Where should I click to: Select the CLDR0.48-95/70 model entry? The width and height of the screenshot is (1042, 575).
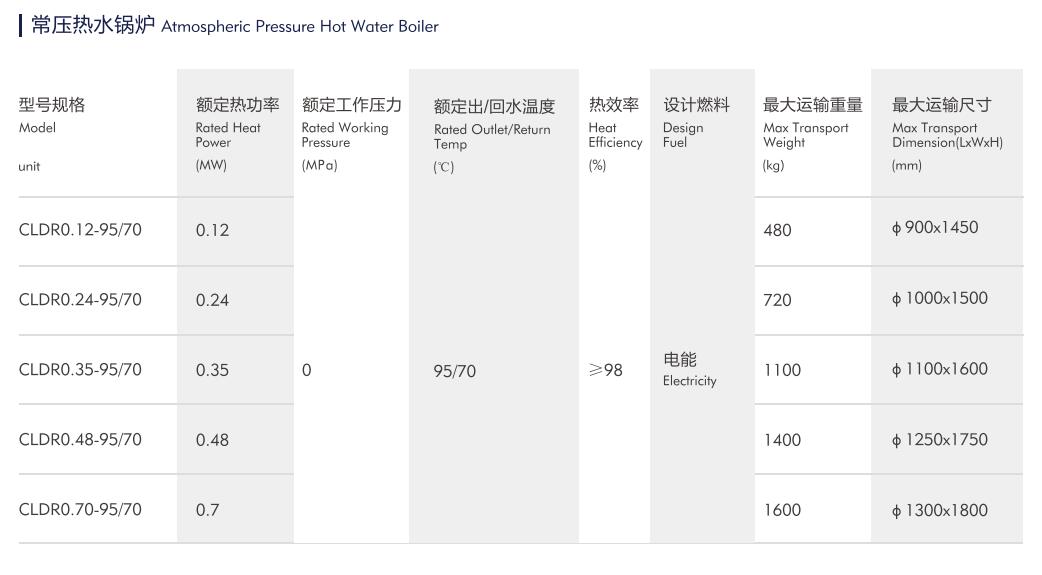coord(80,439)
